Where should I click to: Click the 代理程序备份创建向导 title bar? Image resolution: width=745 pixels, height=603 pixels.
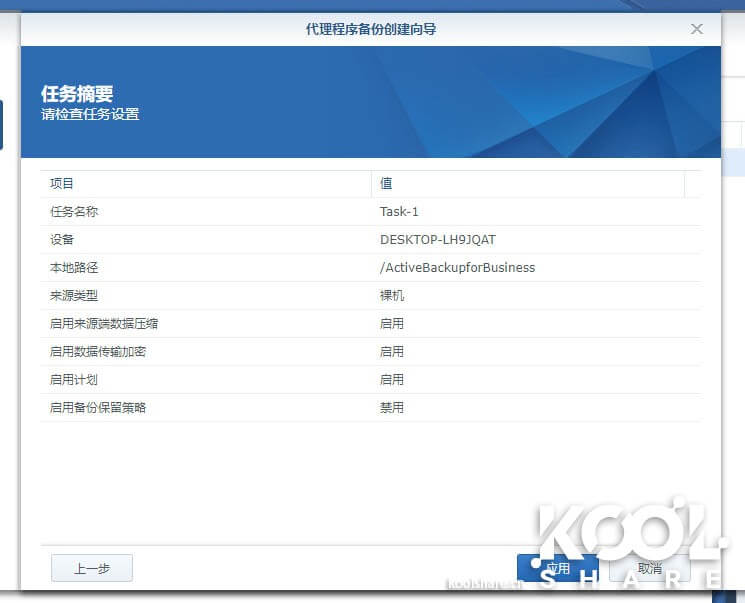click(370, 29)
